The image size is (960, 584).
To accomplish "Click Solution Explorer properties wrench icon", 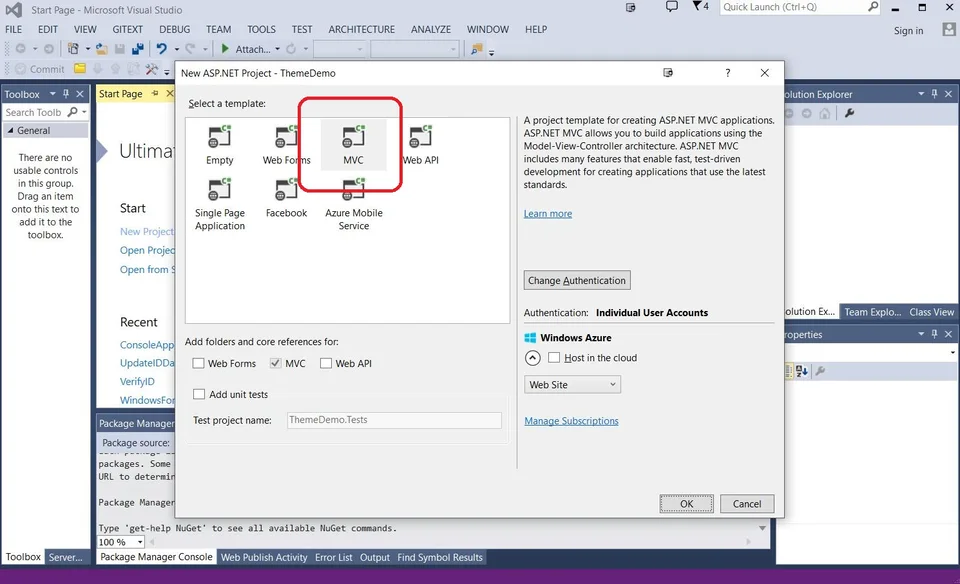I will coord(849,113).
